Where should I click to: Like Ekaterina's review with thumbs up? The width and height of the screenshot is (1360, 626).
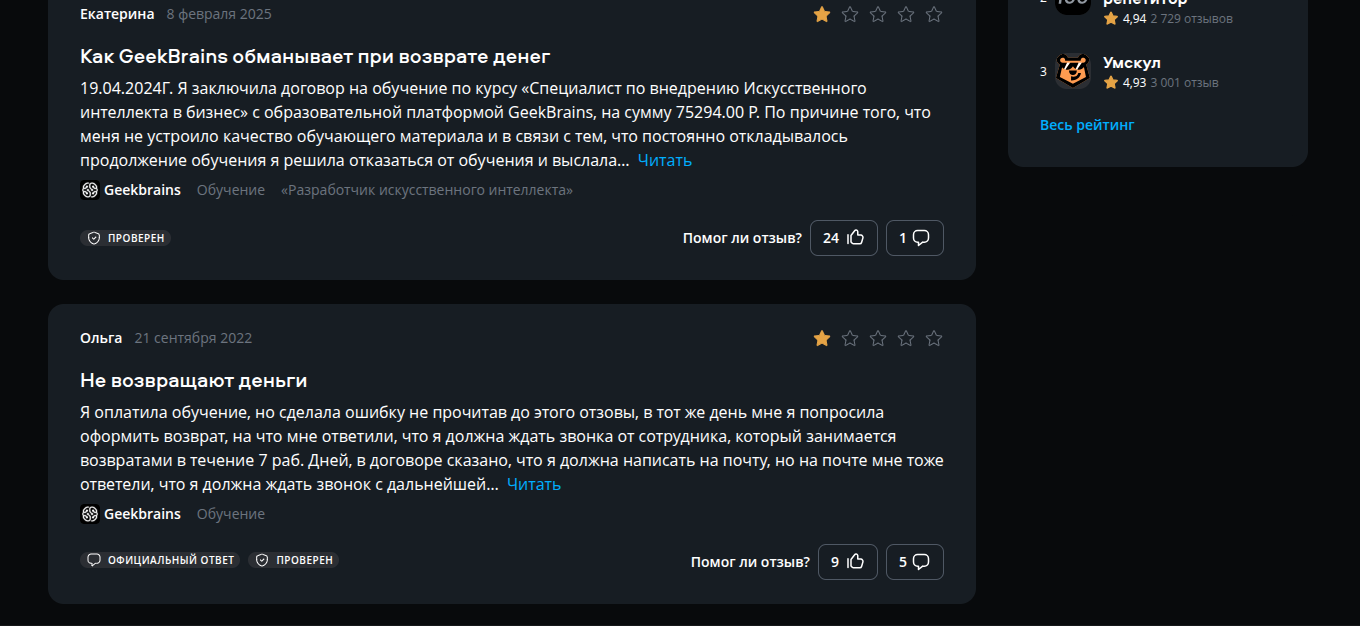point(844,238)
